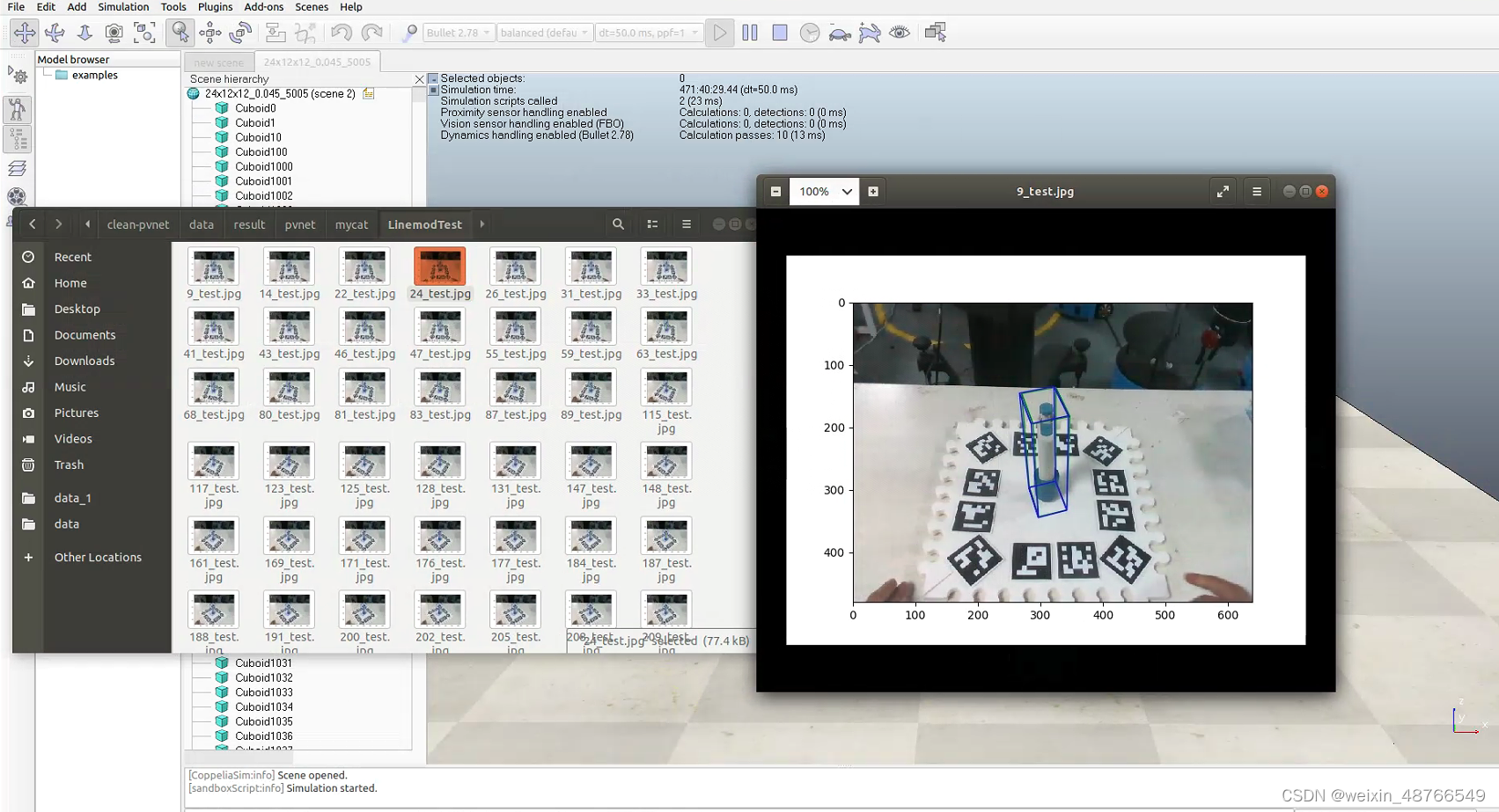The width and height of the screenshot is (1499, 812).
Task: Open the Plugins menu
Action: point(215,6)
